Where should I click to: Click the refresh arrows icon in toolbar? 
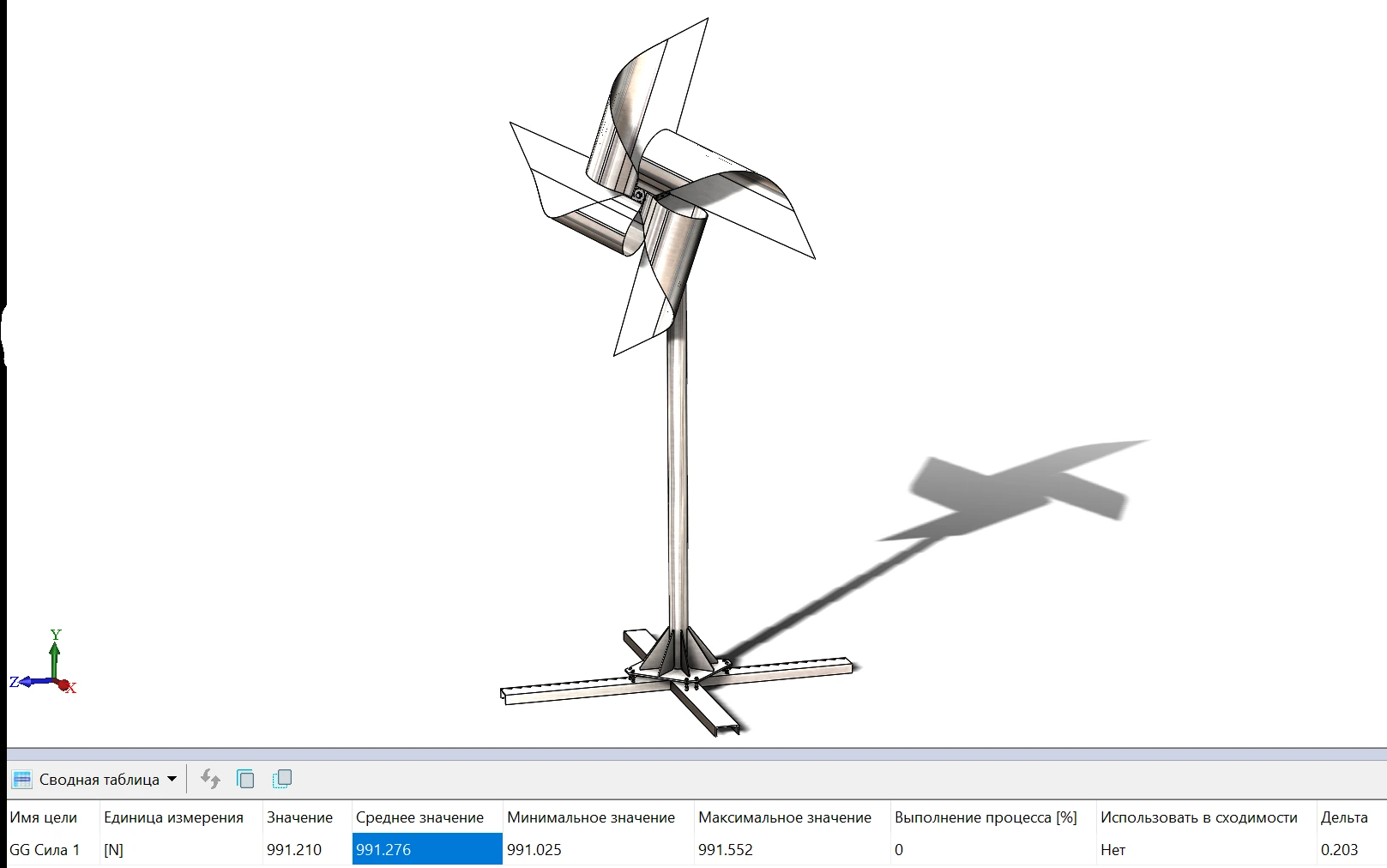[210, 779]
